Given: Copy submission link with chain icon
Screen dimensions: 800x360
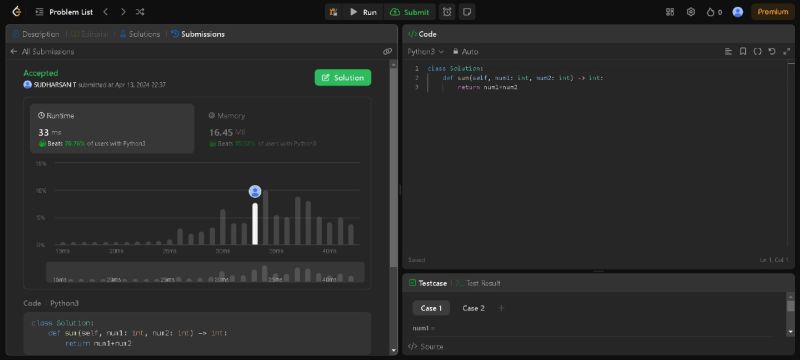Looking at the screenshot, I should tap(387, 52).
